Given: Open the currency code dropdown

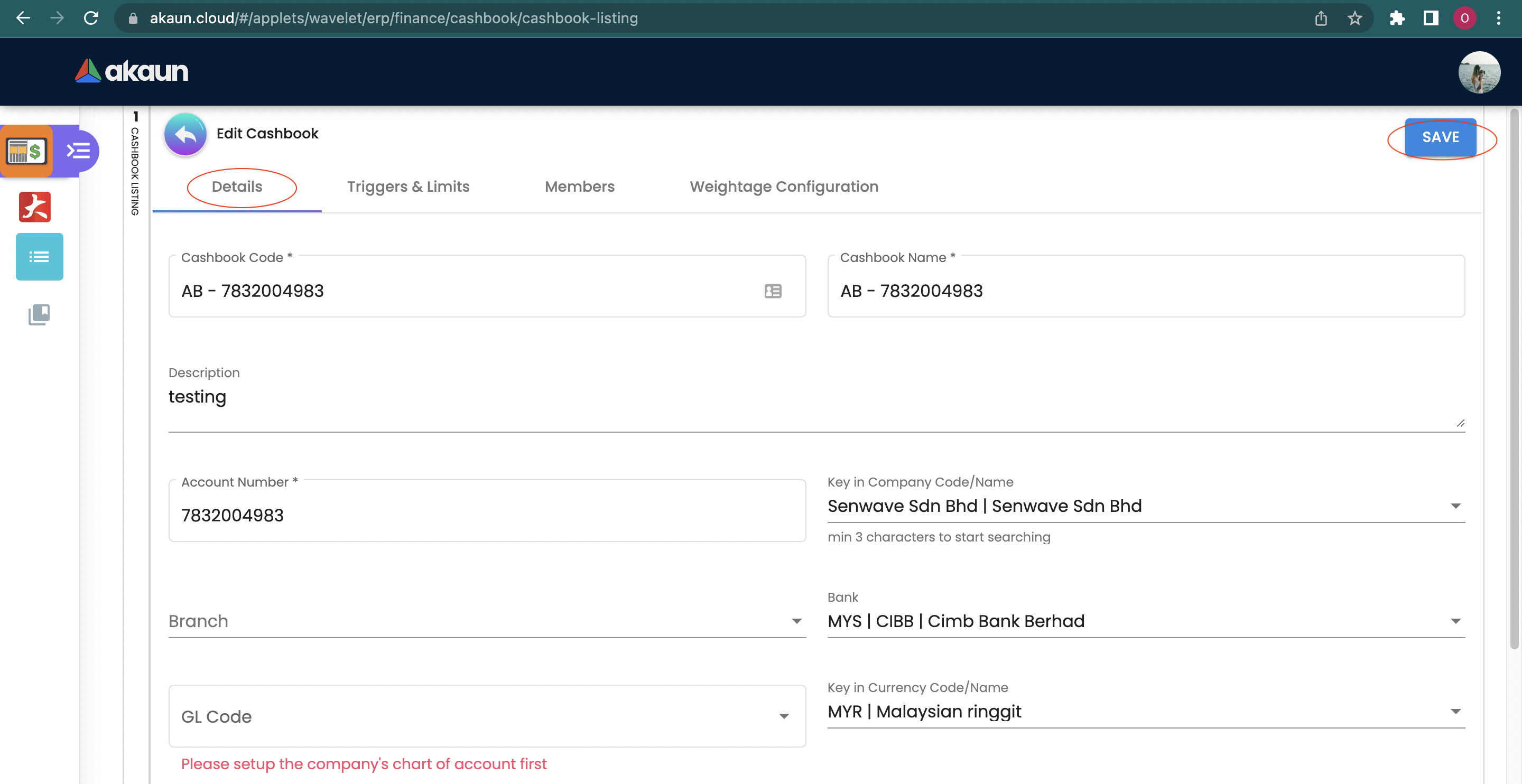Looking at the screenshot, I should (x=1455, y=711).
